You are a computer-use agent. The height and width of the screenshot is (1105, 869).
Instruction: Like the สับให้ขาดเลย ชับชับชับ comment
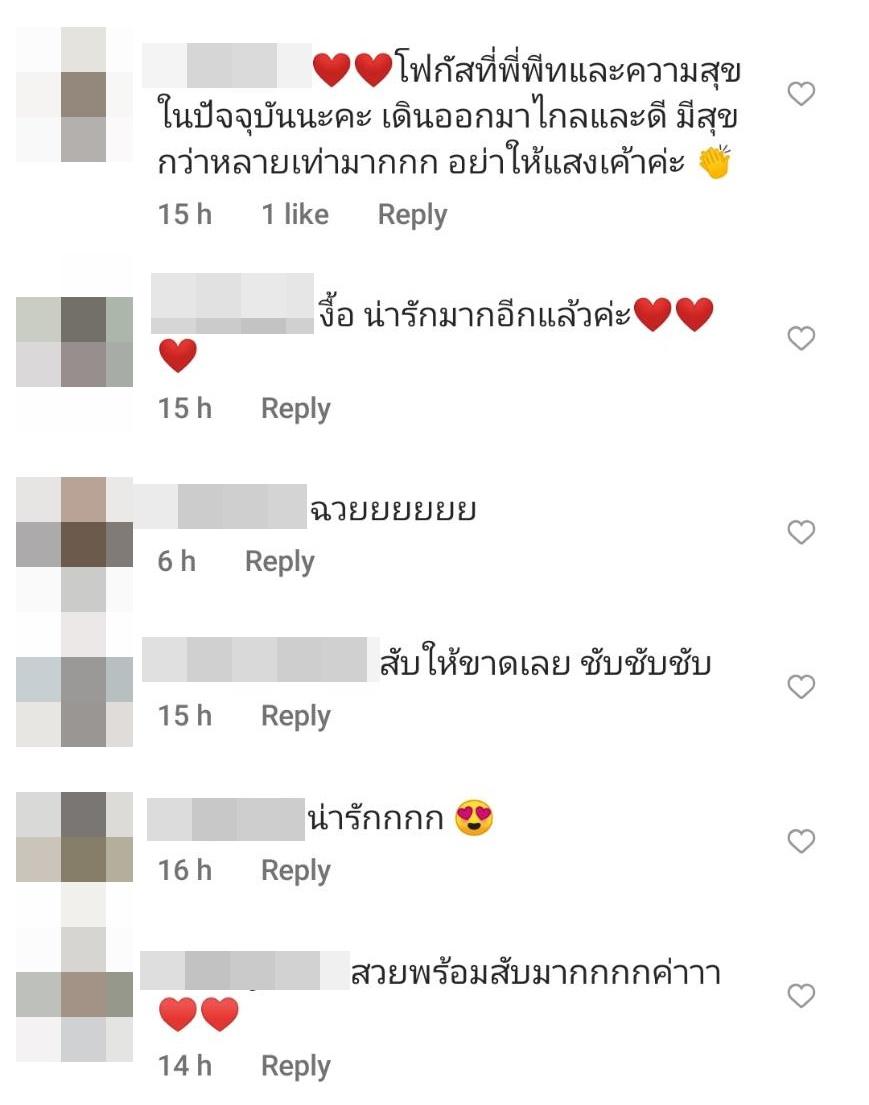[x=801, y=687]
